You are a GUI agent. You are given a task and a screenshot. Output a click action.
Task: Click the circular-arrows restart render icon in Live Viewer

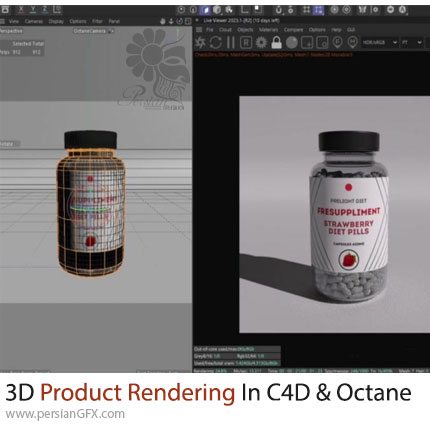[216, 43]
